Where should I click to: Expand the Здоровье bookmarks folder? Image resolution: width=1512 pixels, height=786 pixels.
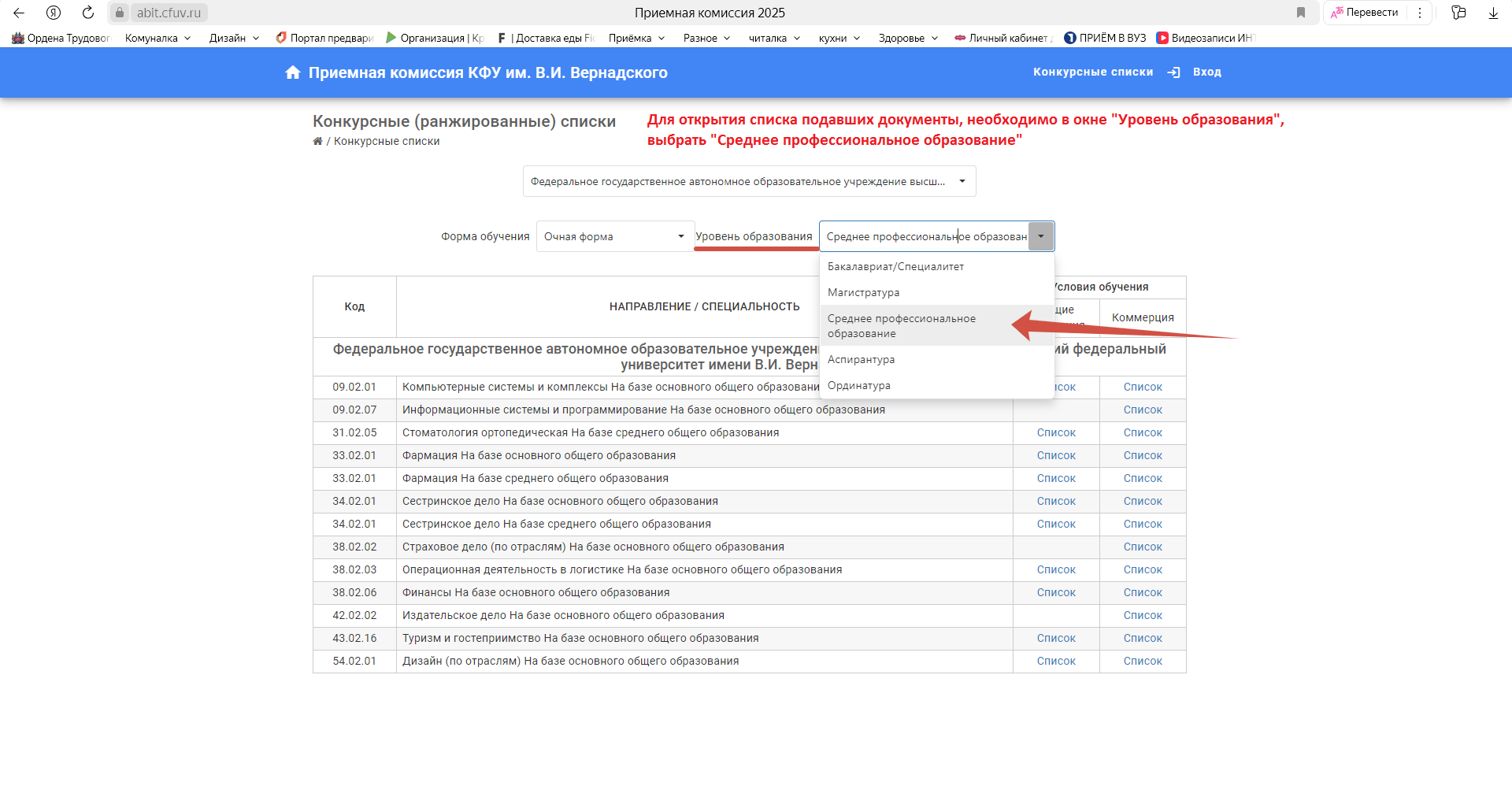click(908, 38)
